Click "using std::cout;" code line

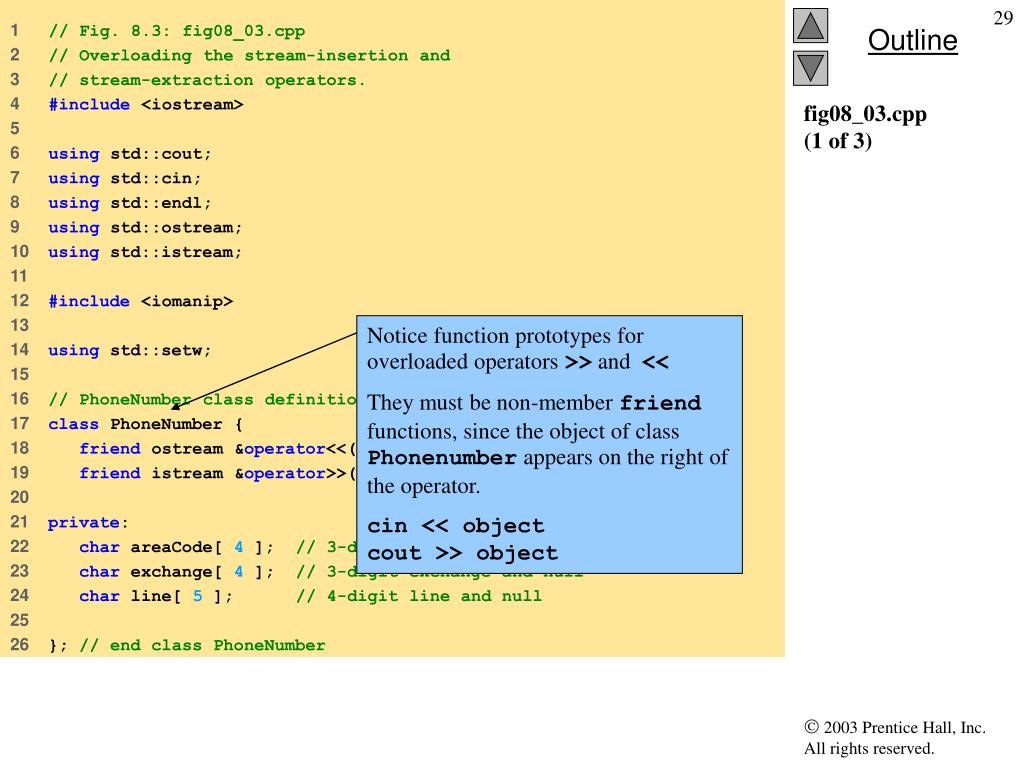click(129, 153)
